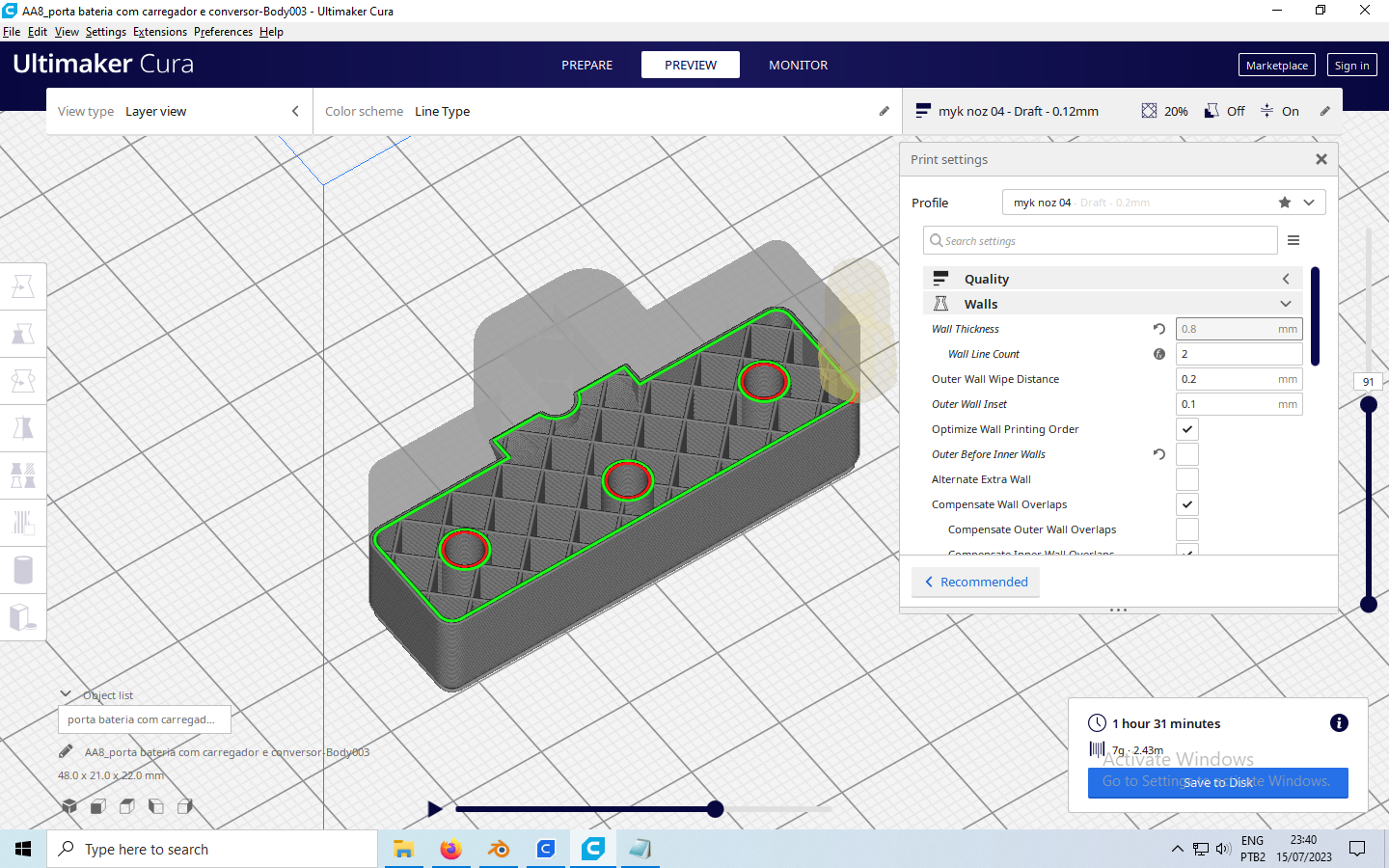The height and width of the screenshot is (868, 1389).
Task: Enable Outer Before Inner Walls
Action: click(1186, 453)
